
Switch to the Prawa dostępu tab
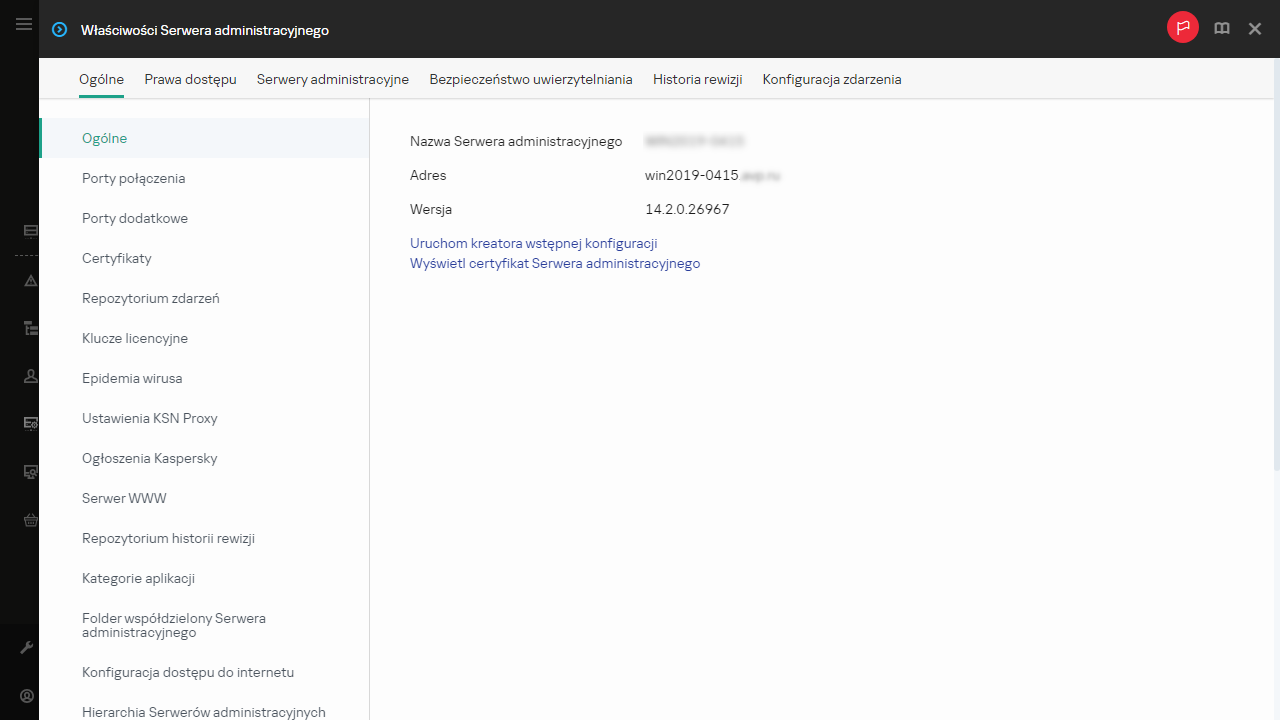(x=190, y=79)
